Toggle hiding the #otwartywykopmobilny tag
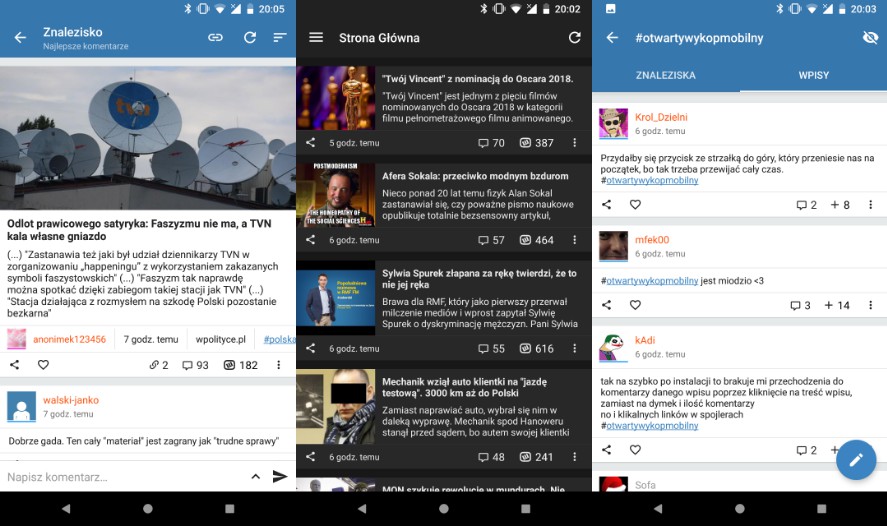Image resolution: width=887 pixels, height=526 pixels. coord(870,38)
